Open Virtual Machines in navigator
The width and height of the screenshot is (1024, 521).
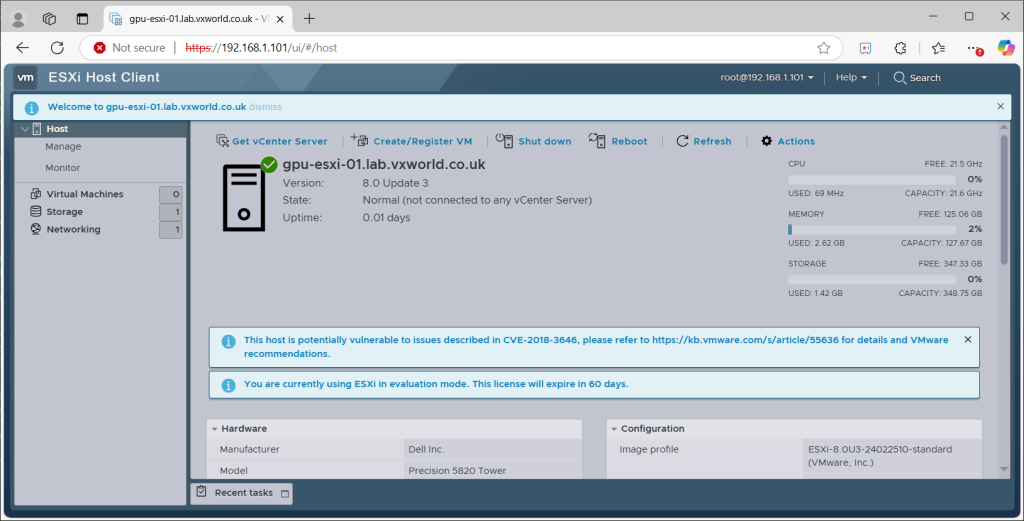84,194
